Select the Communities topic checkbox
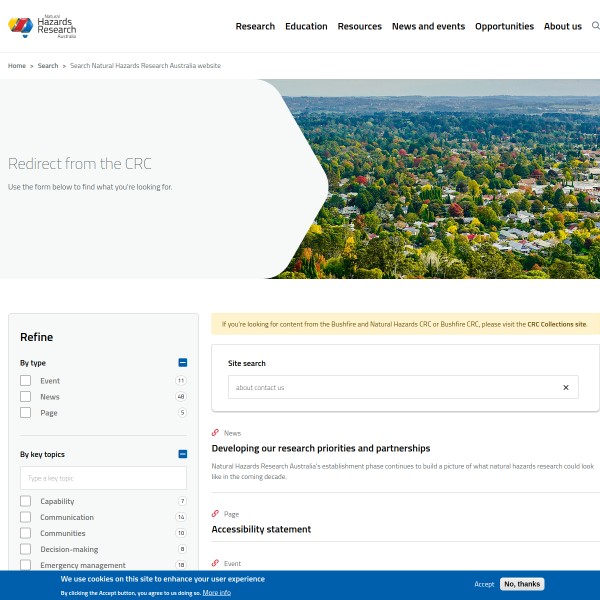This screenshot has width=600, height=600. pos(26,533)
